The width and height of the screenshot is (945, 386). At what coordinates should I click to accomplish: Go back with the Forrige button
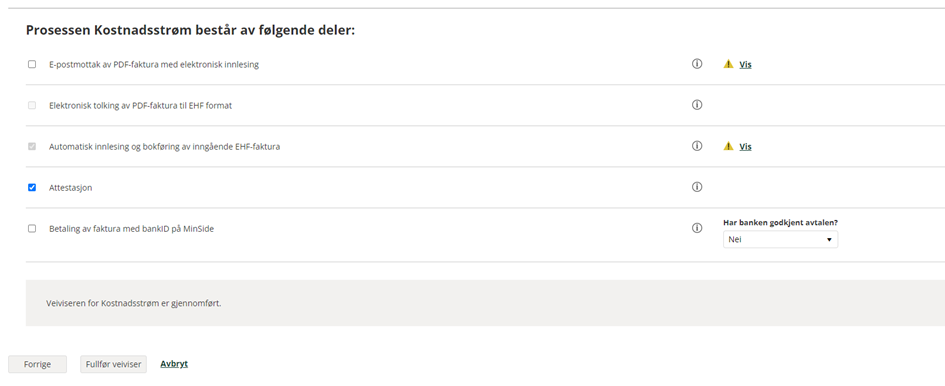37,364
